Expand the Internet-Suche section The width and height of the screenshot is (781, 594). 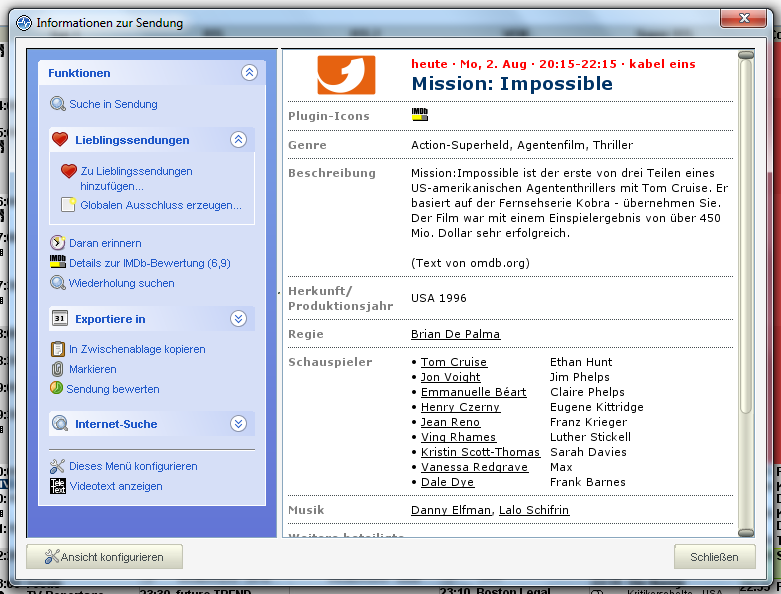coord(238,424)
